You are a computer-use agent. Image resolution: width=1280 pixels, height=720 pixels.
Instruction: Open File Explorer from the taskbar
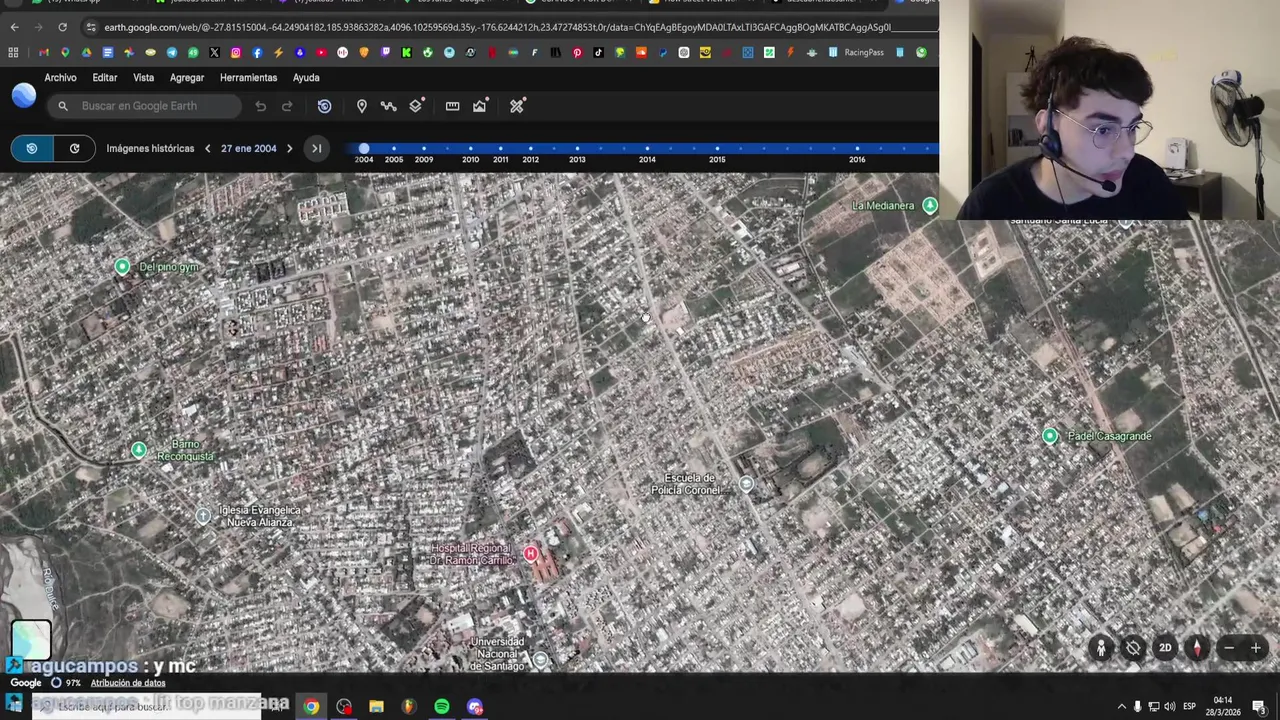click(376, 707)
